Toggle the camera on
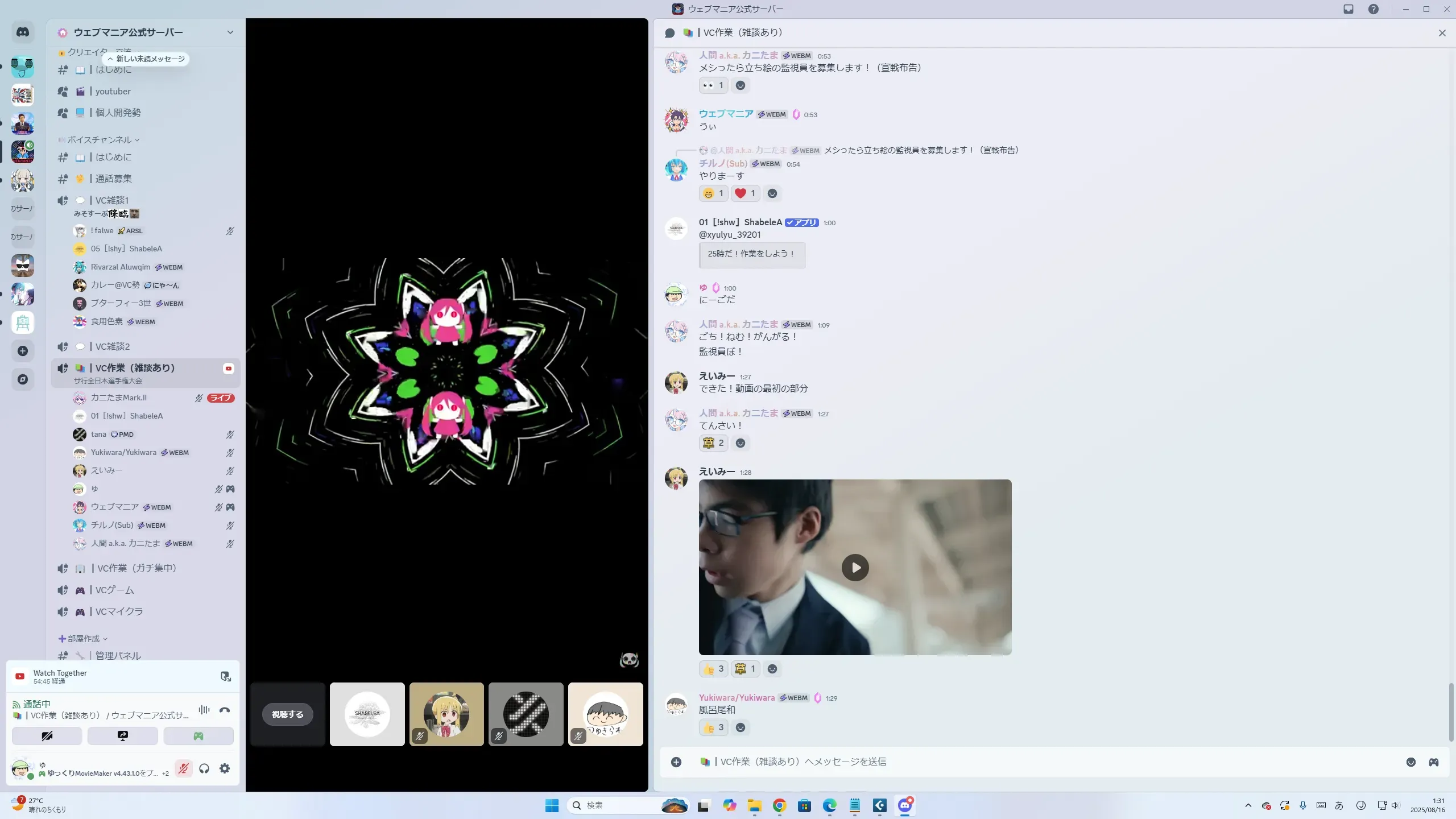Image resolution: width=1456 pixels, height=819 pixels. 47,736
